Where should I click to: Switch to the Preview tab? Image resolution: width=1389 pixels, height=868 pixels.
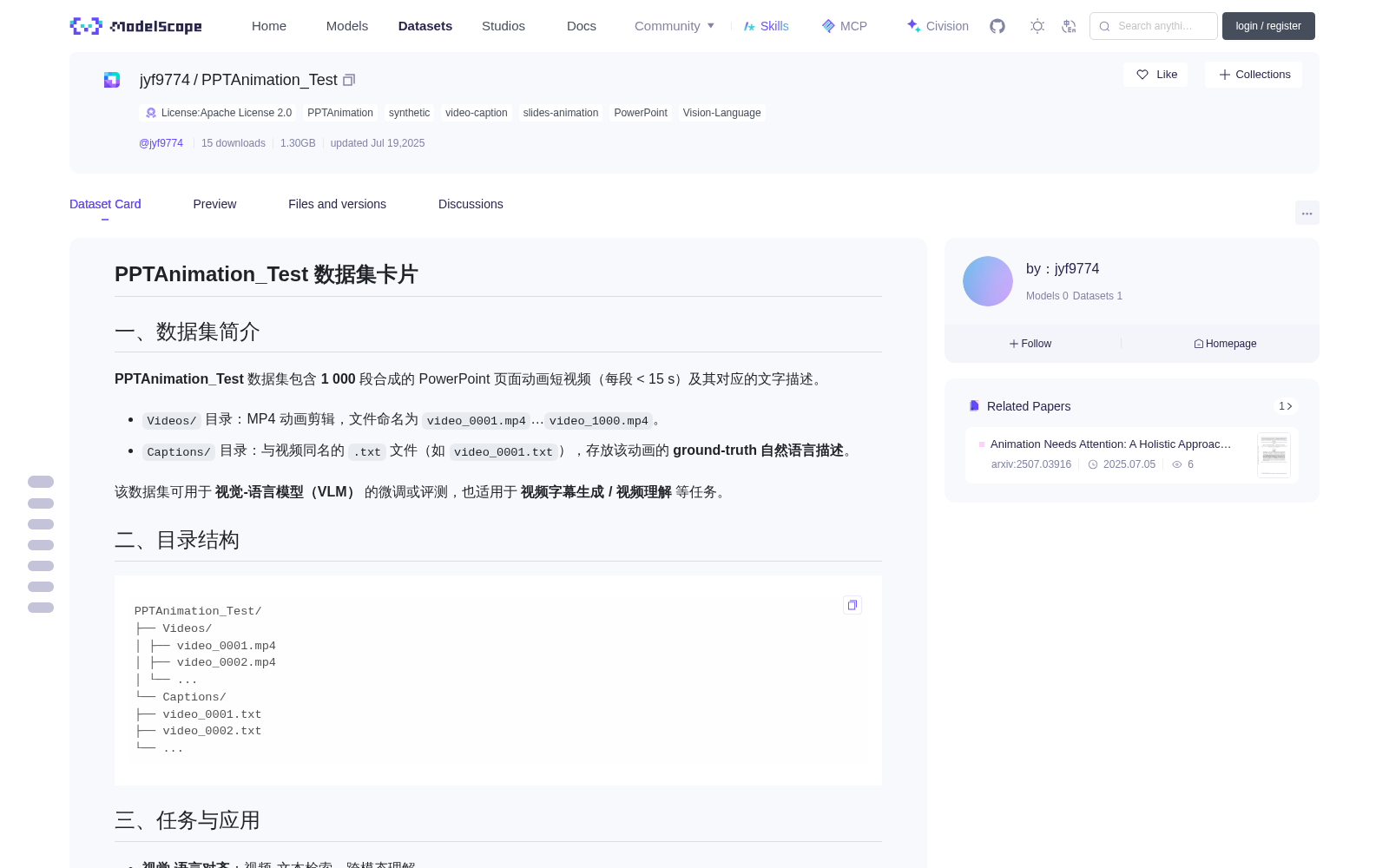[x=214, y=204]
